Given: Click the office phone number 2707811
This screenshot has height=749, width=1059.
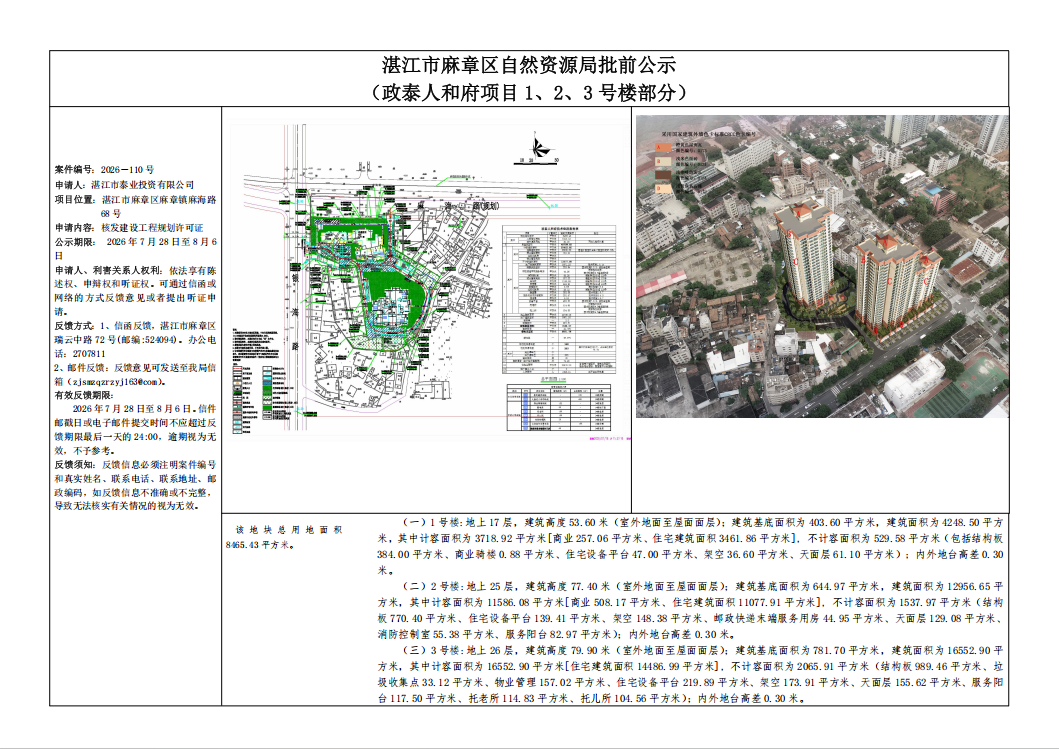Looking at the screenshot, I should (x=89, y=353).
